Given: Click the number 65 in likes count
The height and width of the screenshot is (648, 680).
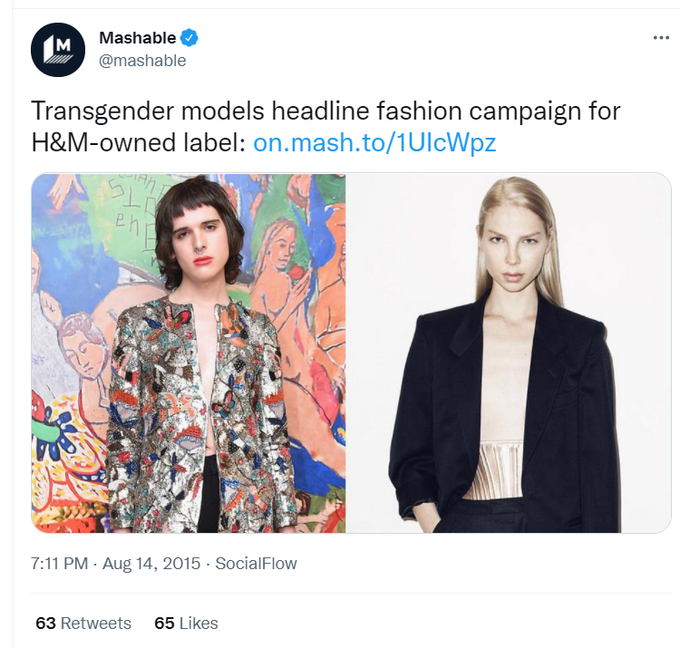Looking at the screenshot, I should (x=164, y=623).
